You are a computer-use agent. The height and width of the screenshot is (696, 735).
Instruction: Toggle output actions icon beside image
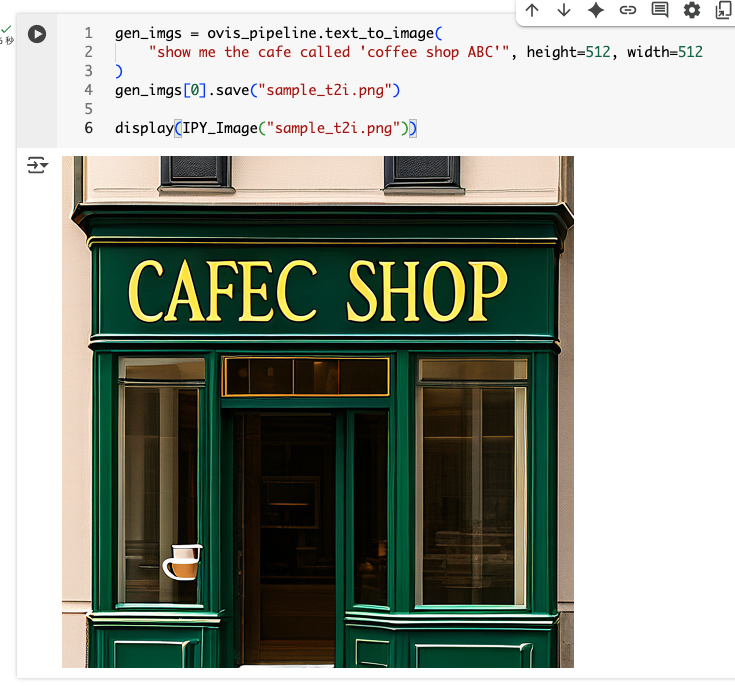(38, 165)
